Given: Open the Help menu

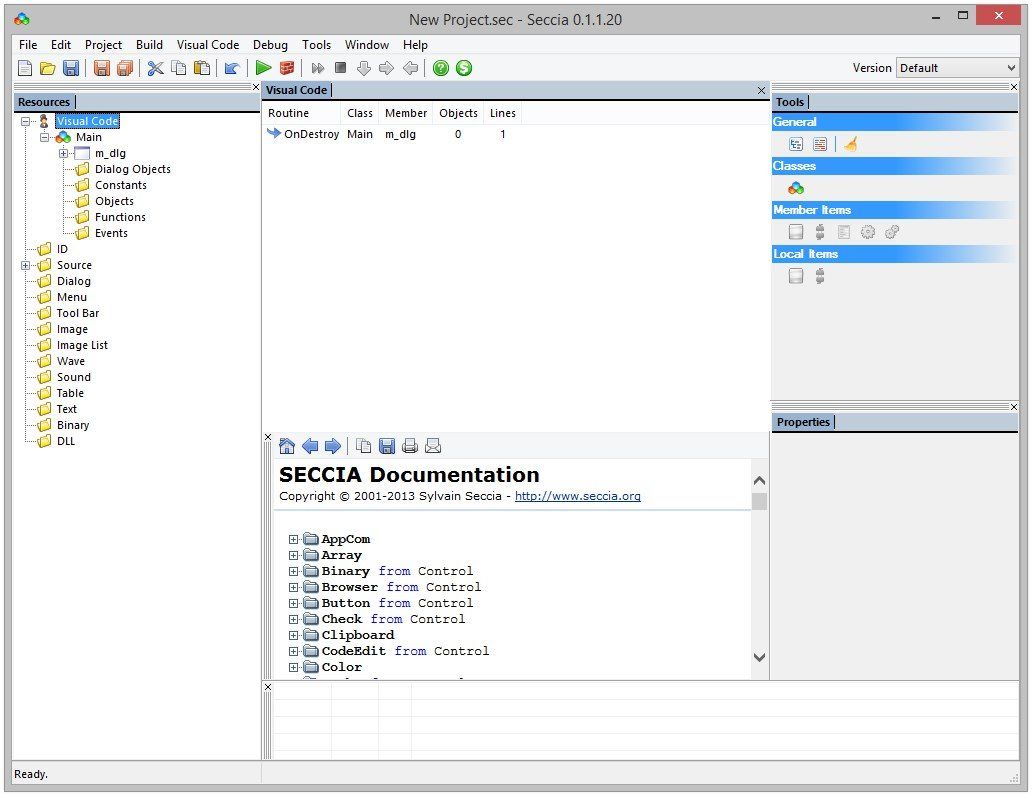Looking at the screenshot, I should [415, 45].
